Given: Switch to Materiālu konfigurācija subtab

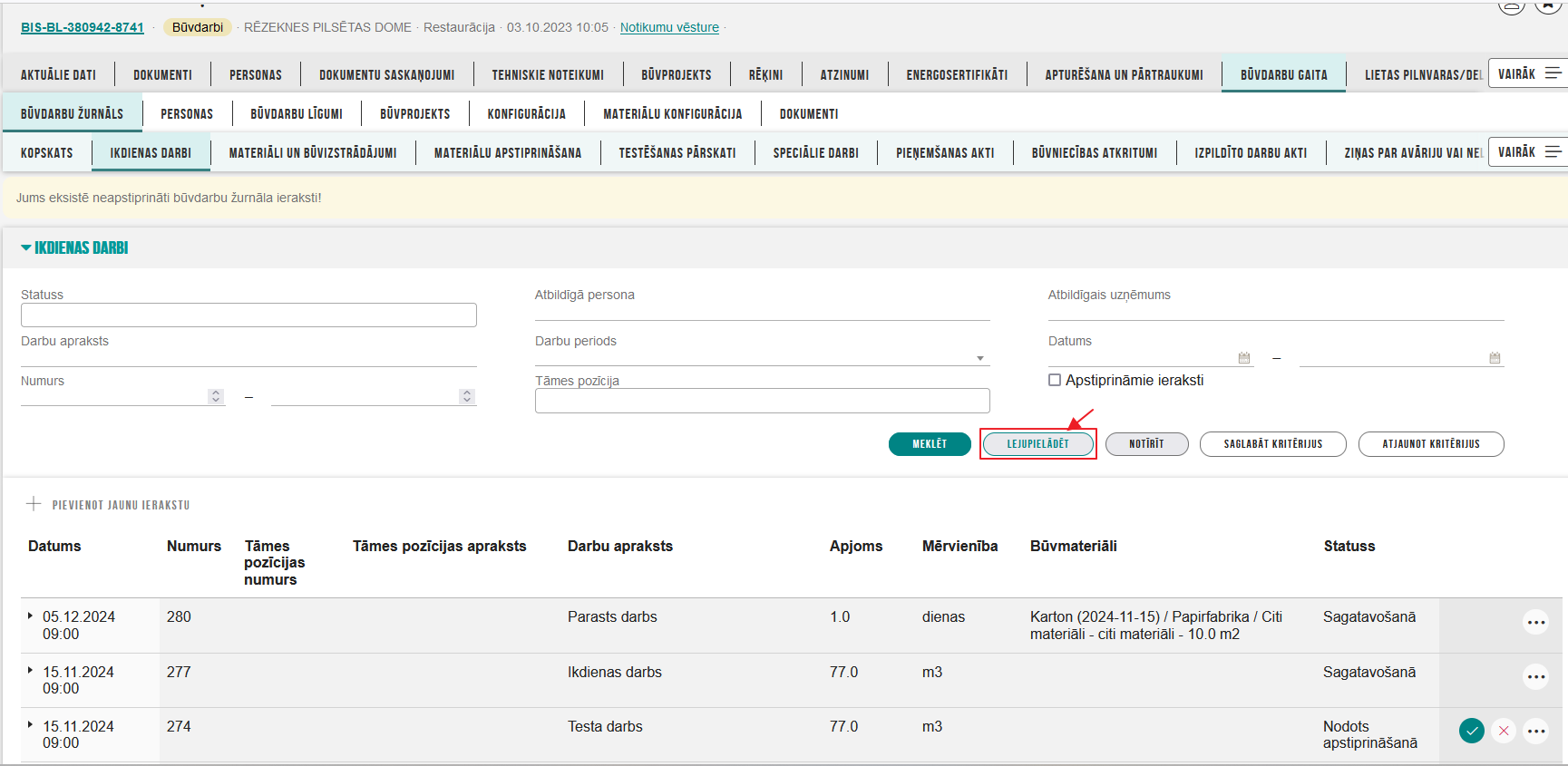Looking at the screenshot, I should (672, 113).
